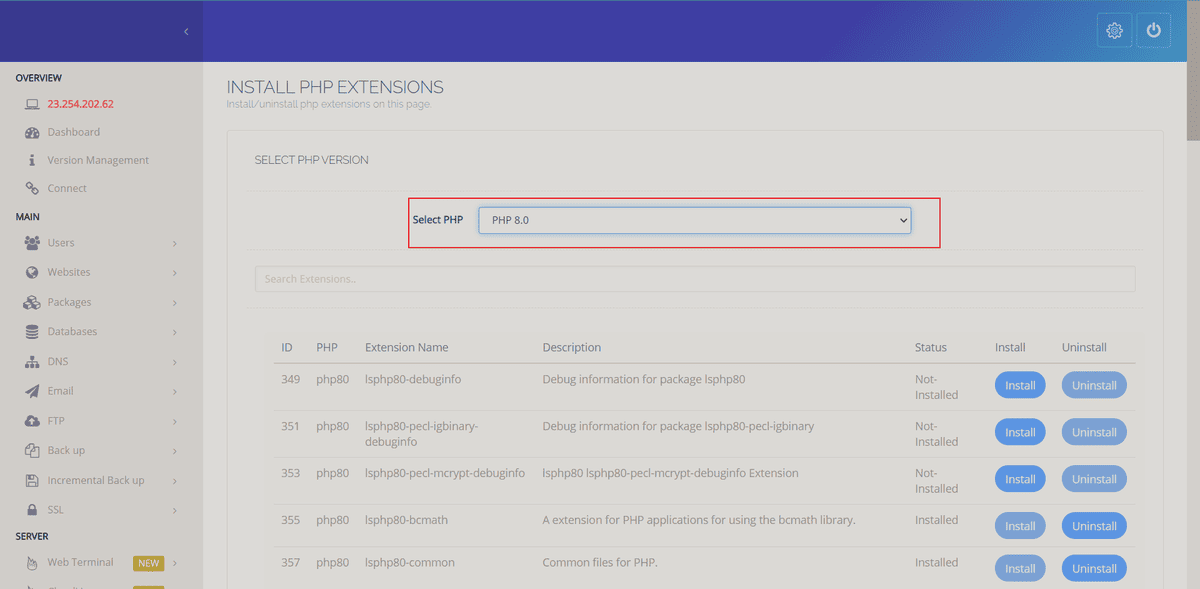
Task: Install the lsphp80-debuginfo extension
Action: pyautogui.click(x=1020, y=385)
